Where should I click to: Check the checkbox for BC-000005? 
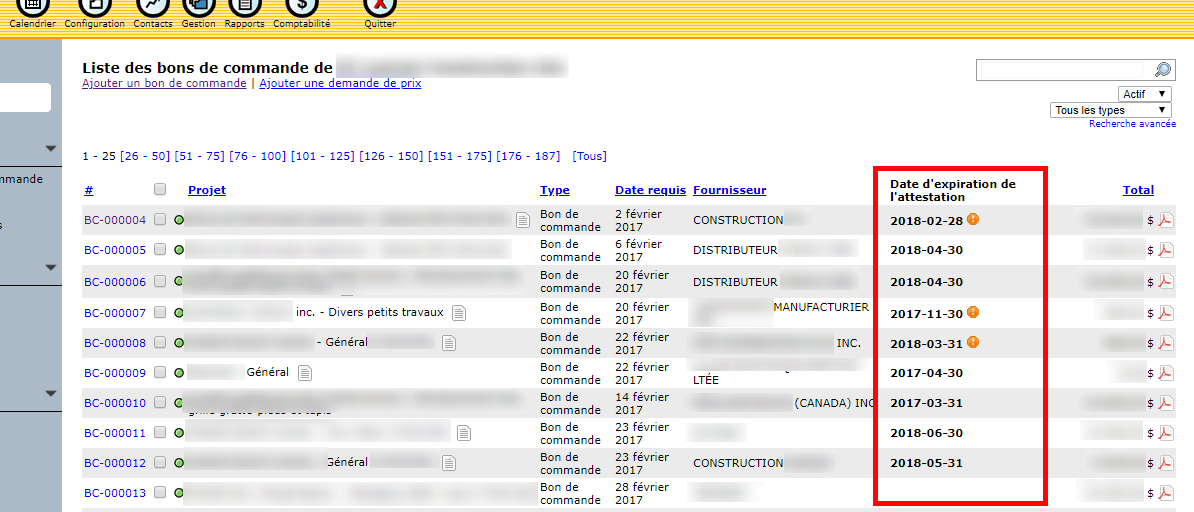(160, 250)
